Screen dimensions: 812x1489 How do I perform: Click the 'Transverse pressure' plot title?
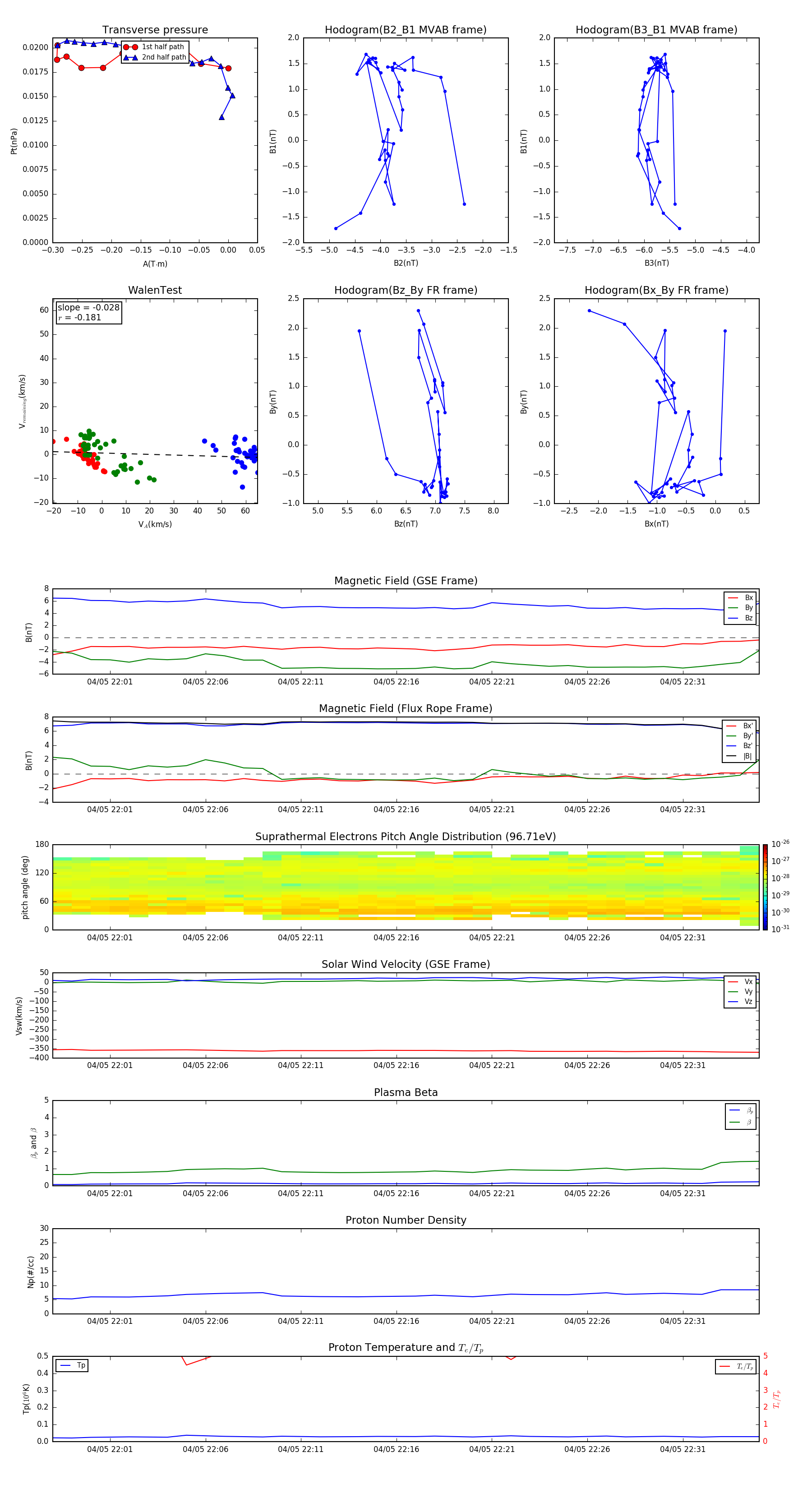(x=155, y=30)
